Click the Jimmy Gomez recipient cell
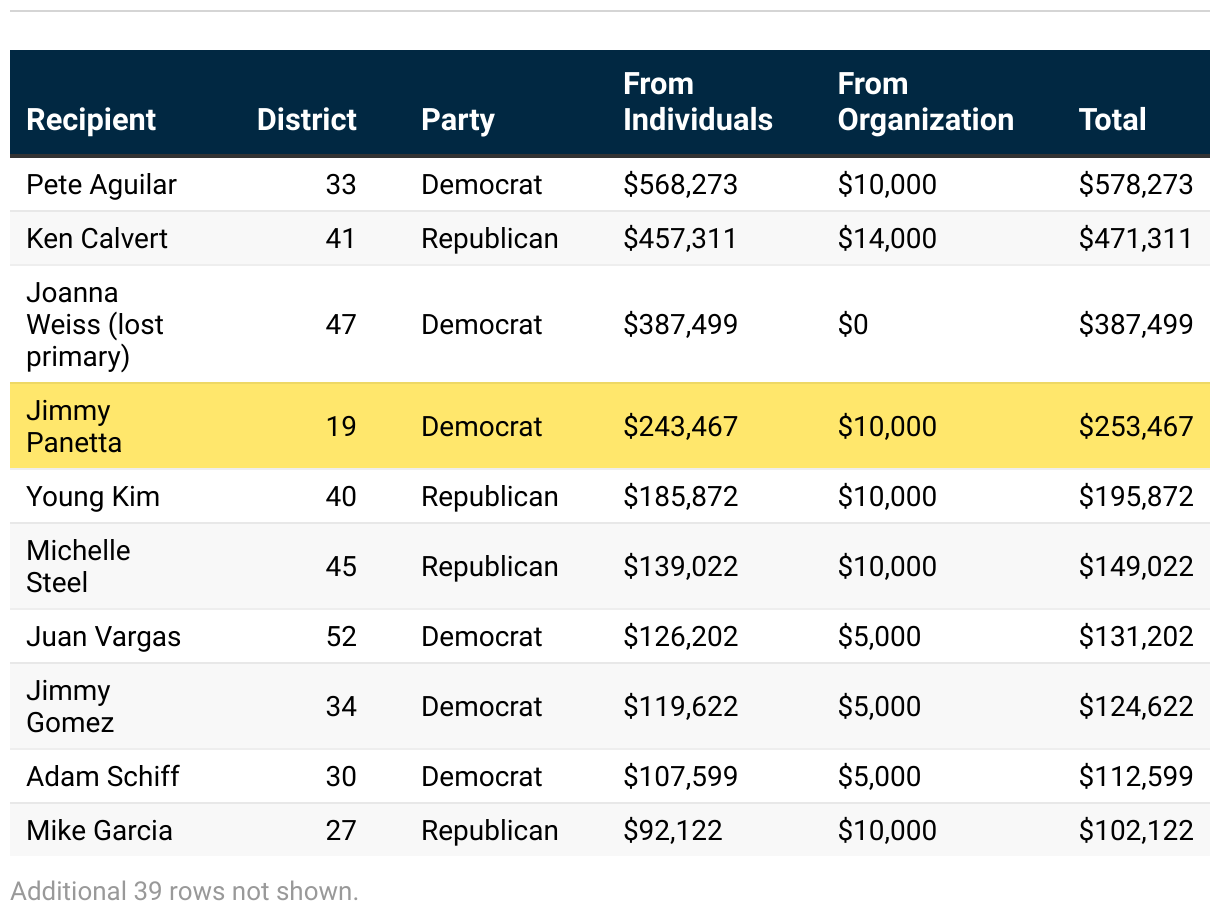This screenshot has width=1220, height=916. tap(70, 707)
